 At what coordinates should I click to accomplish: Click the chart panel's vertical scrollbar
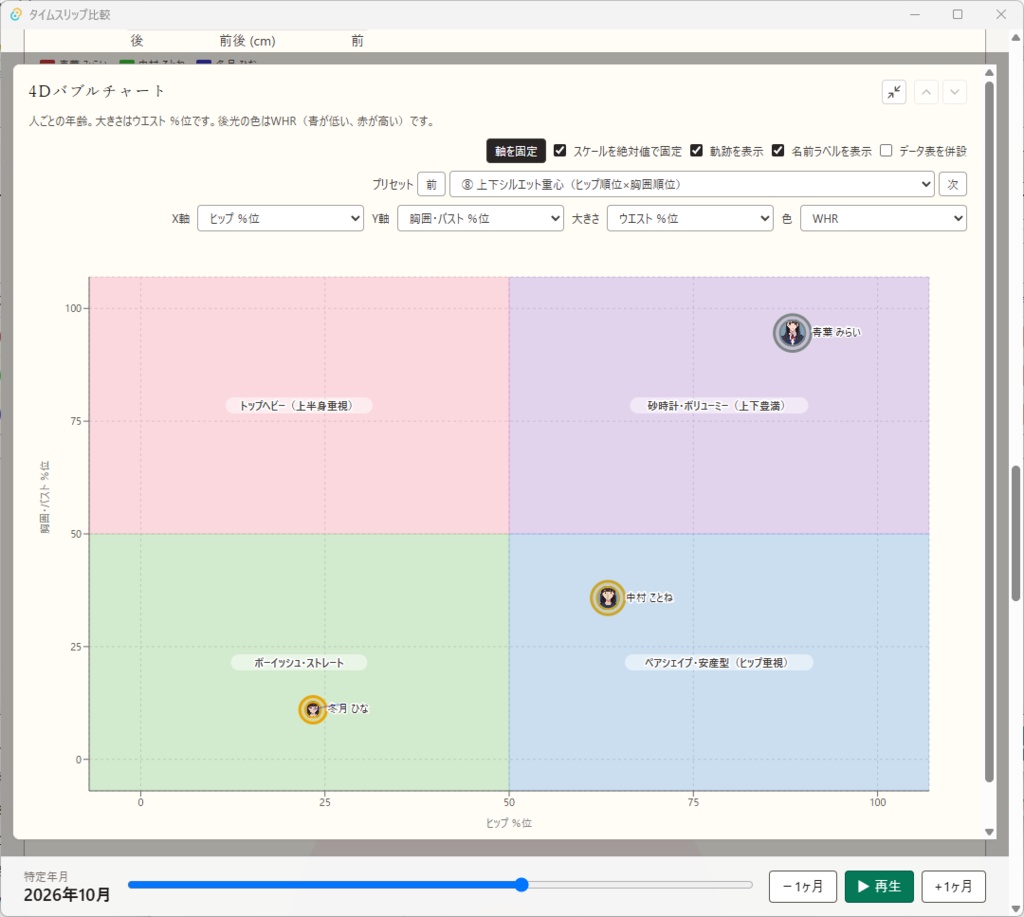click(x=989, y=431)
